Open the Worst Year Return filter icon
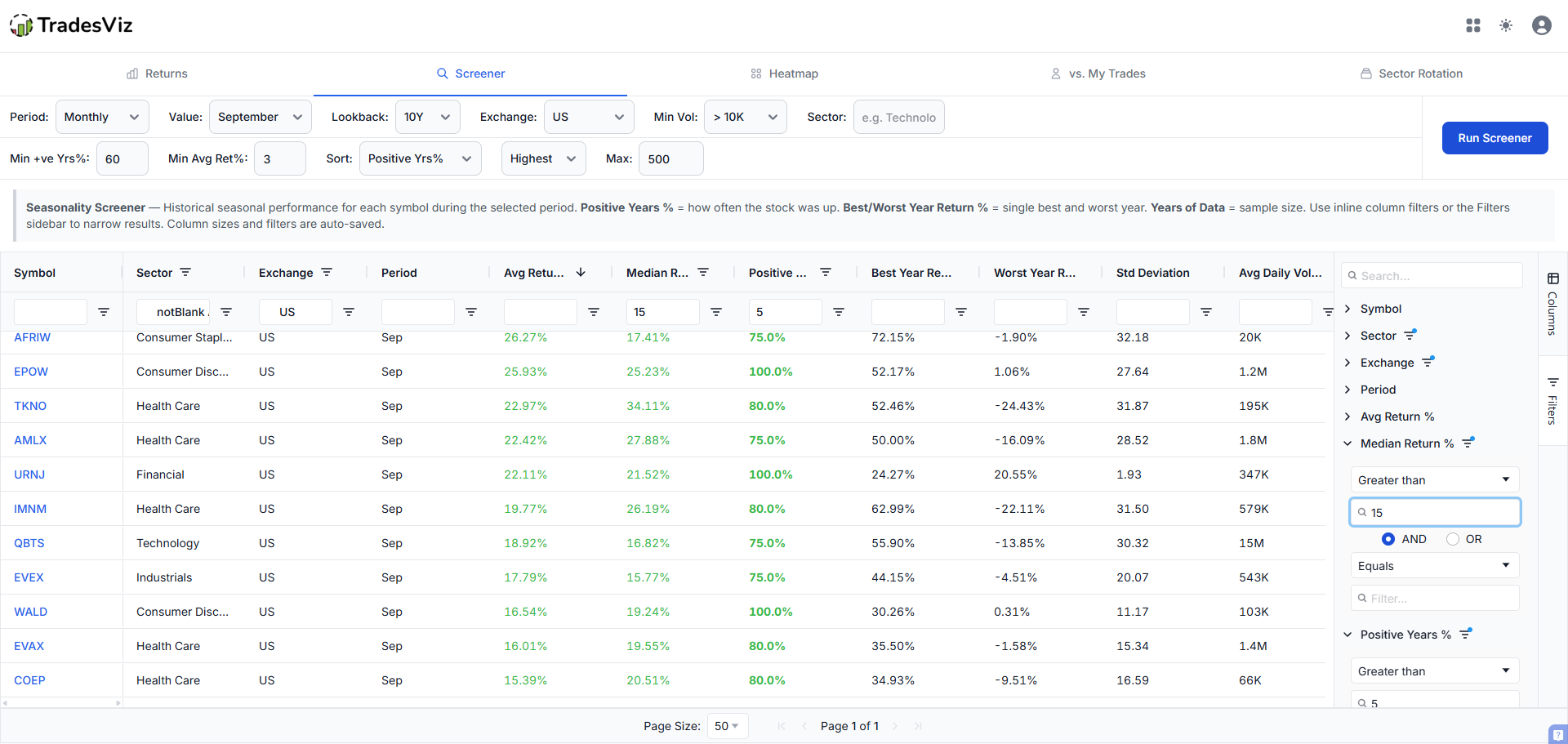The image size is (1568, 744). tap(1084, 312)
